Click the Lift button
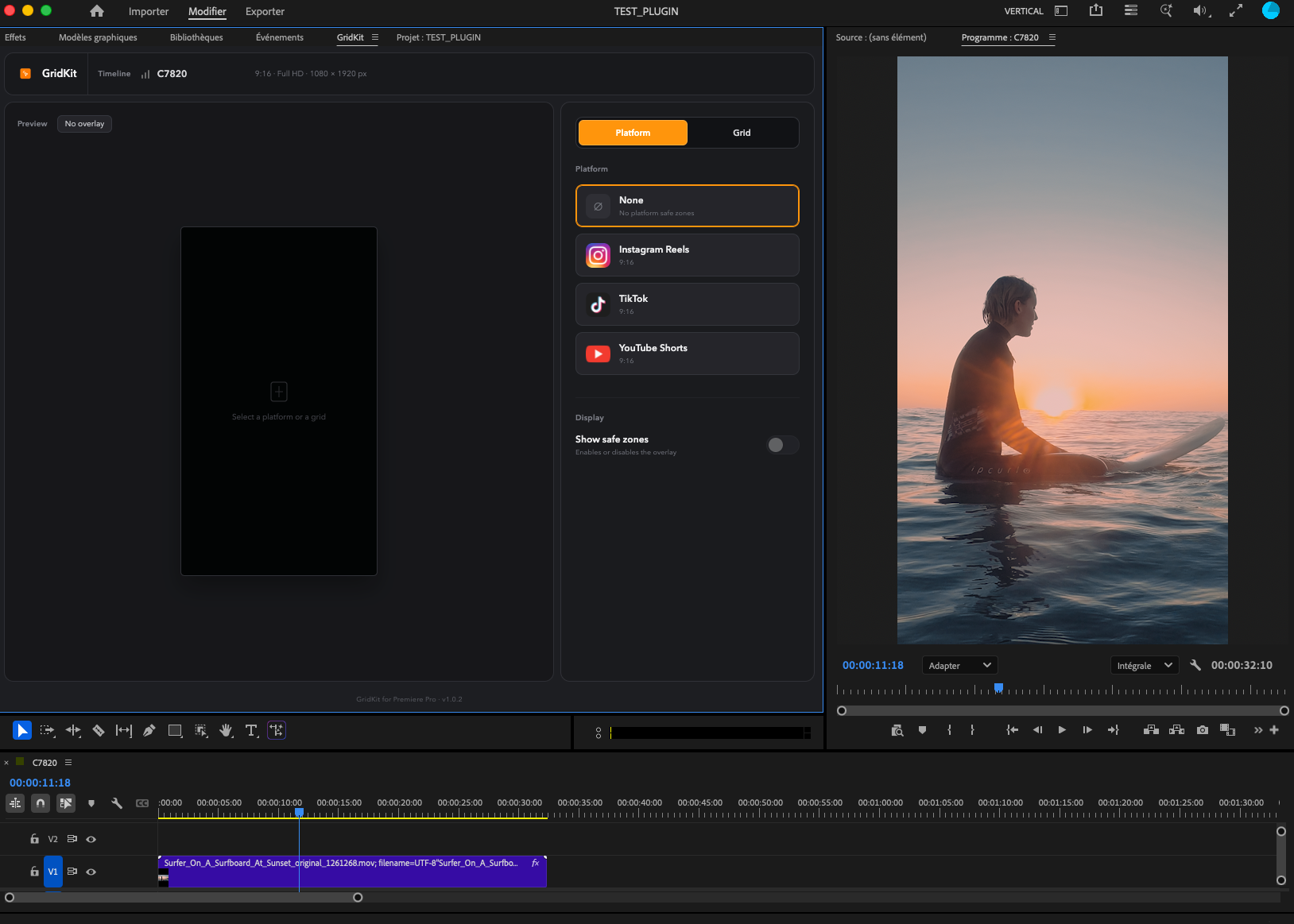Viewport: 1294px width, 924px height. 1151,730
